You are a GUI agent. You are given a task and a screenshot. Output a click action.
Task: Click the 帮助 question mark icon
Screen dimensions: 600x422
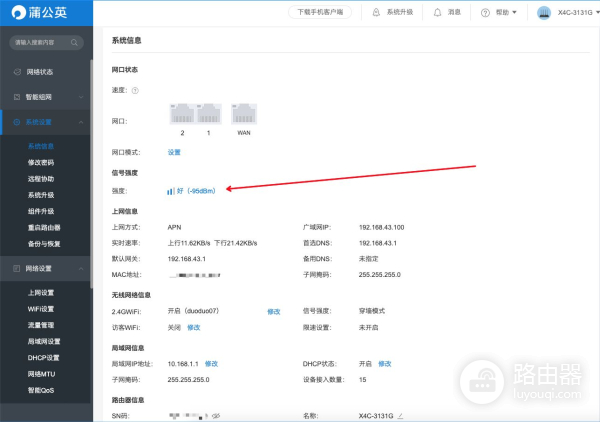[485, 13]
